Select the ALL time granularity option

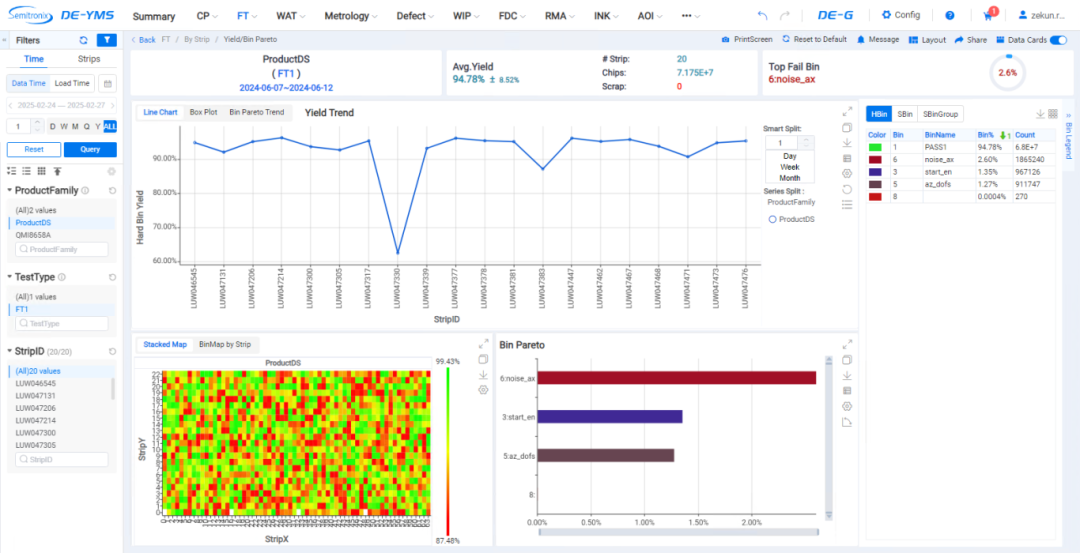click(110, 126)
